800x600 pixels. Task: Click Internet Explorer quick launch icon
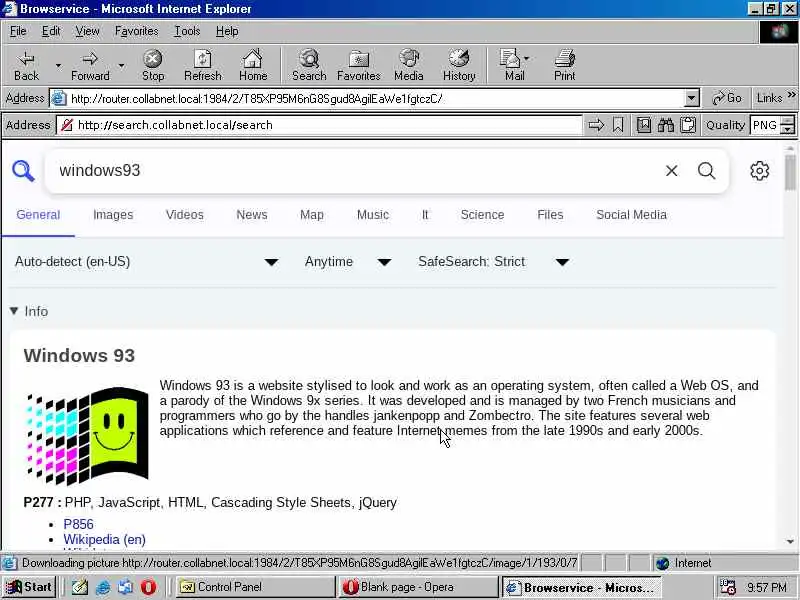point(103,587)
